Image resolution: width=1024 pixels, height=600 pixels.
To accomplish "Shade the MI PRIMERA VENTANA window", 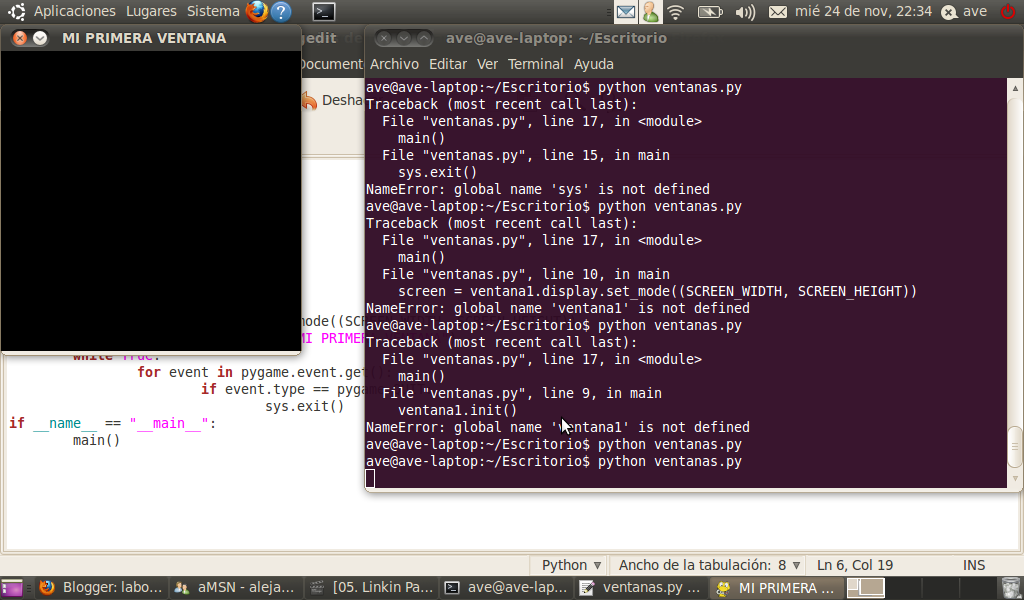I will [x=39, y=37].
